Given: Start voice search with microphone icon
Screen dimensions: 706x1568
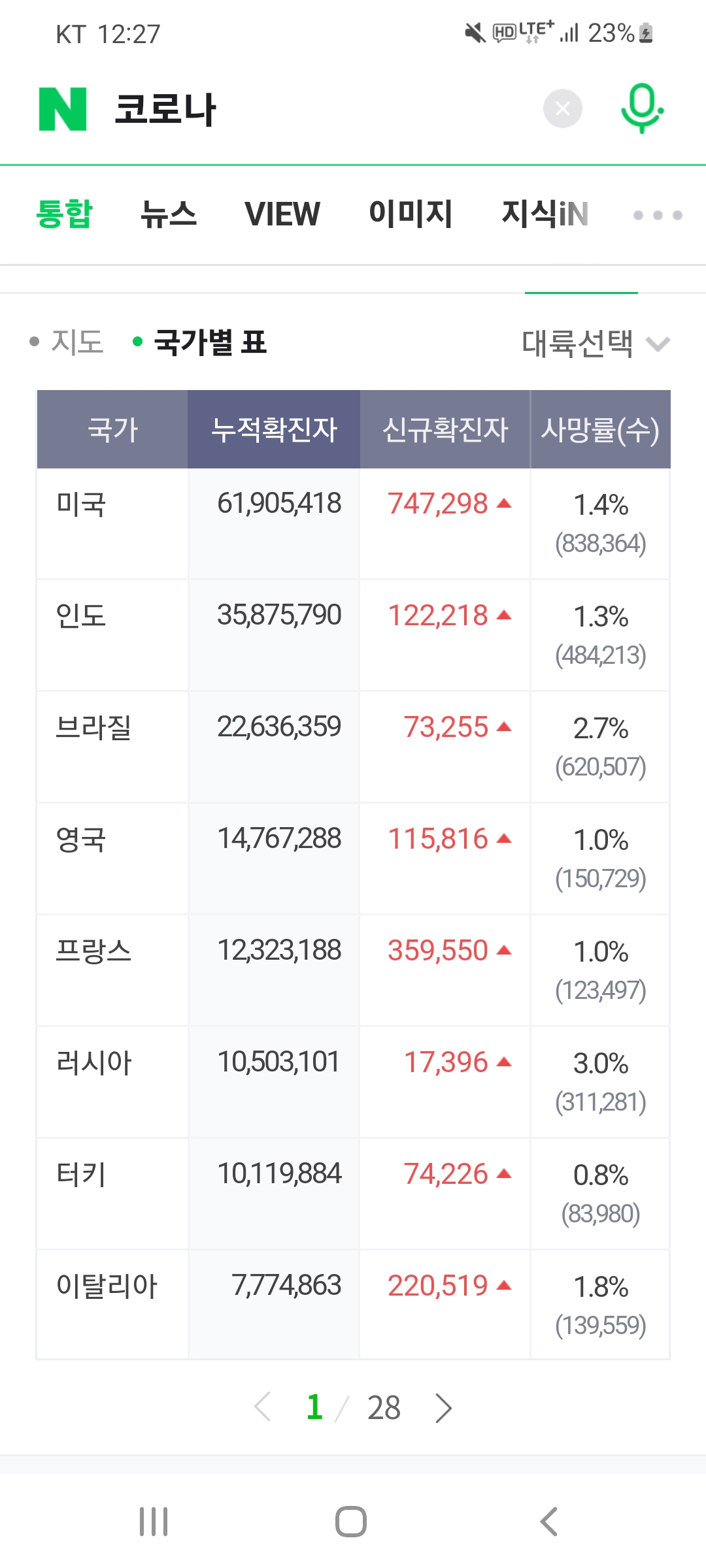Looking at the screenshot, I should click(642, 108).
